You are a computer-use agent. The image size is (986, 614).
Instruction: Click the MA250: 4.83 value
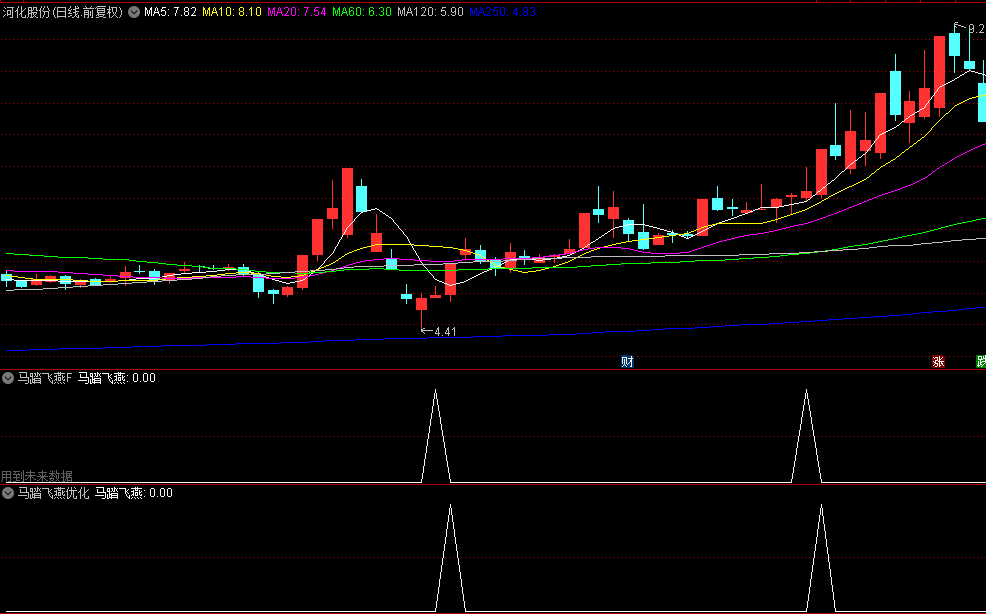pyautogui.click(x=502, y=11)
